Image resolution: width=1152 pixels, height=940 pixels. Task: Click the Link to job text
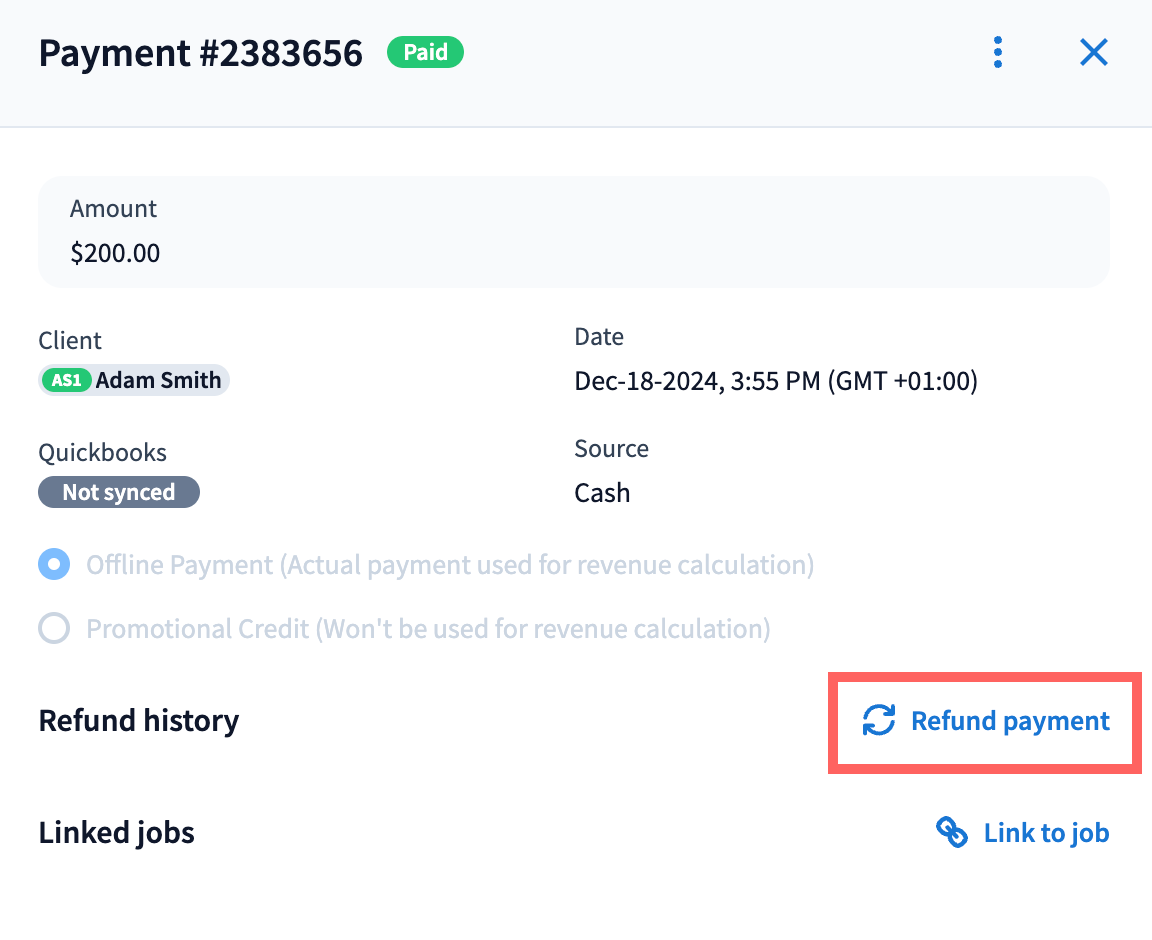[x=1046, y=833]
